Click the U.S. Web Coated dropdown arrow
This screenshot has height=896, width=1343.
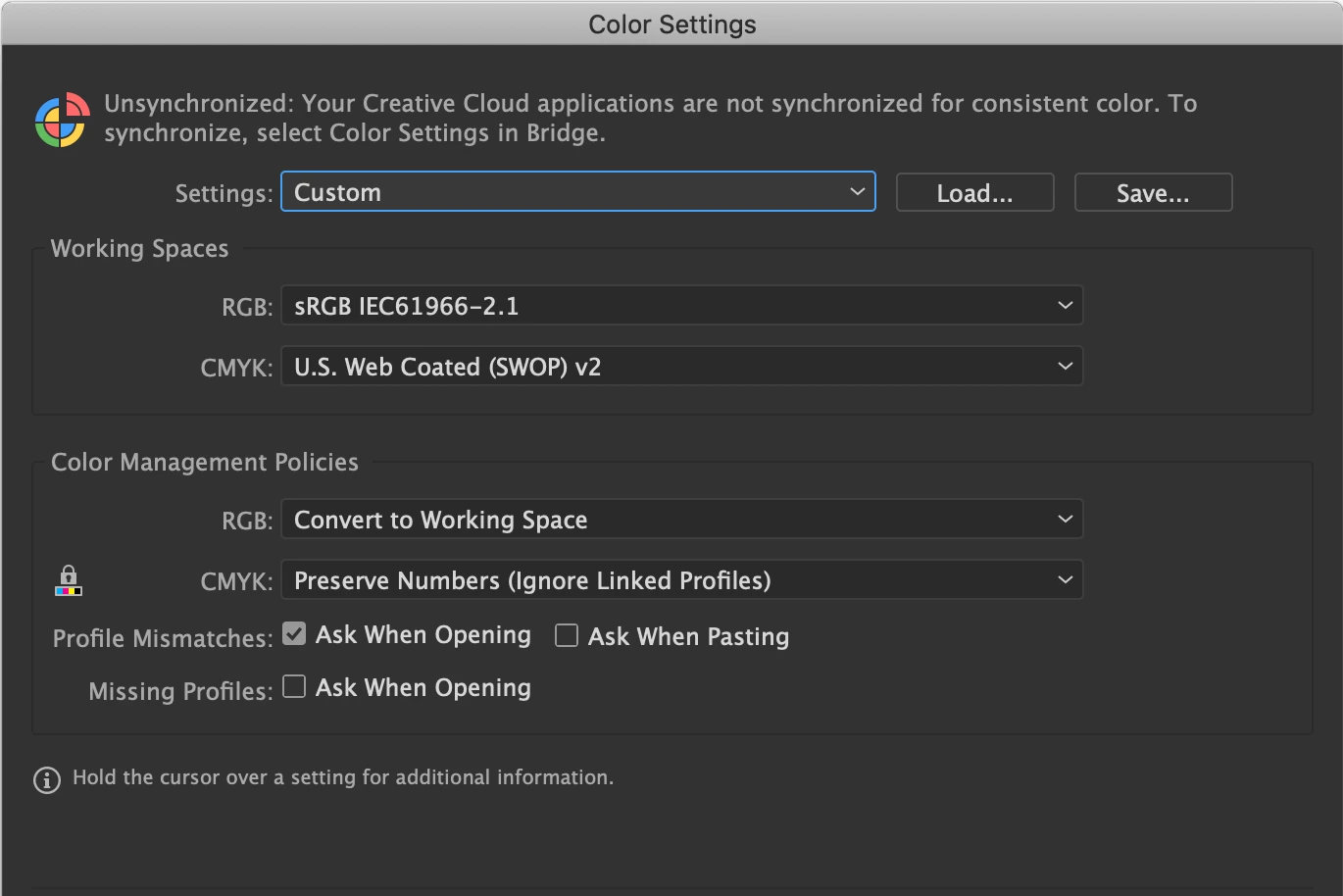click(1065, 367)
